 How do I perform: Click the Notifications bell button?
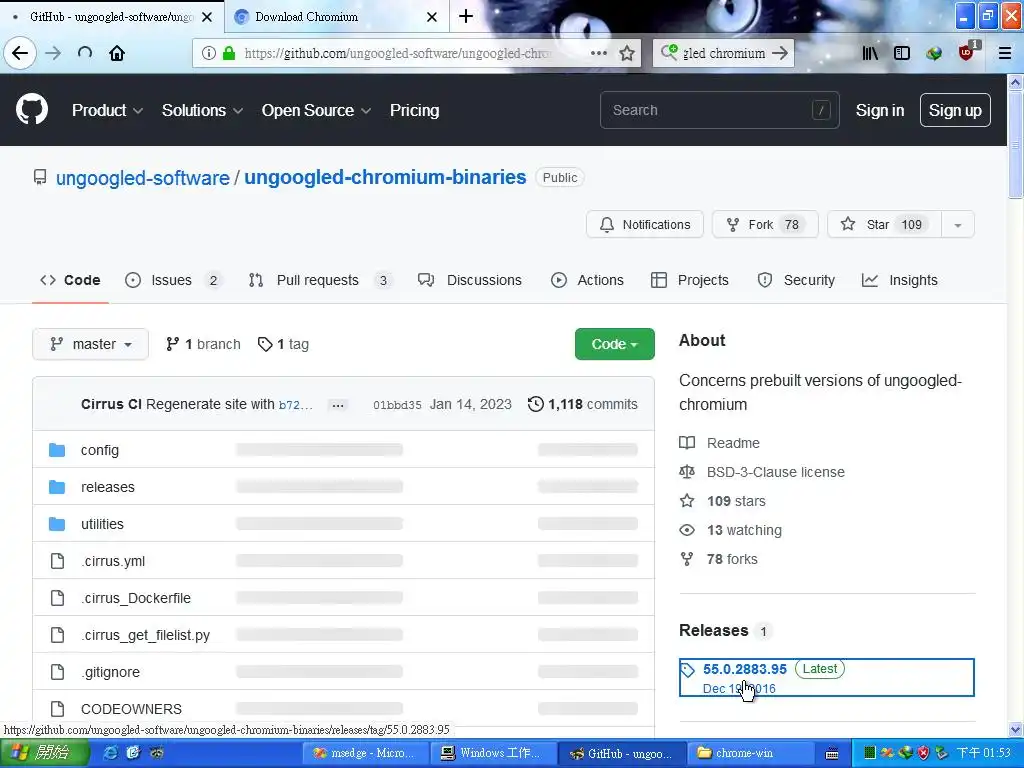[645, 225]
